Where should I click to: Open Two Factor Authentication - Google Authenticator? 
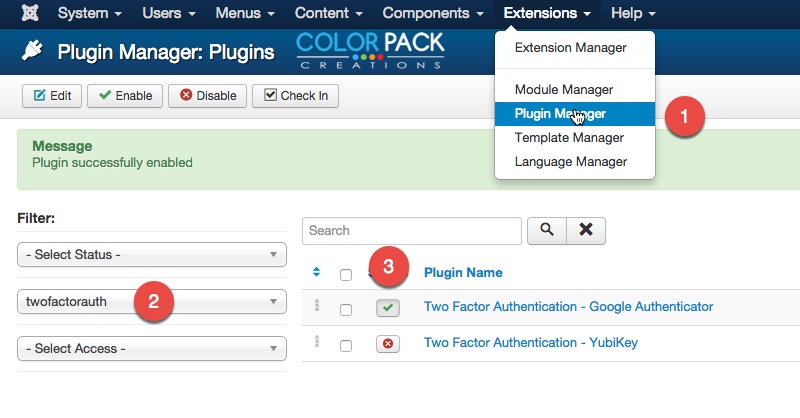568,307
